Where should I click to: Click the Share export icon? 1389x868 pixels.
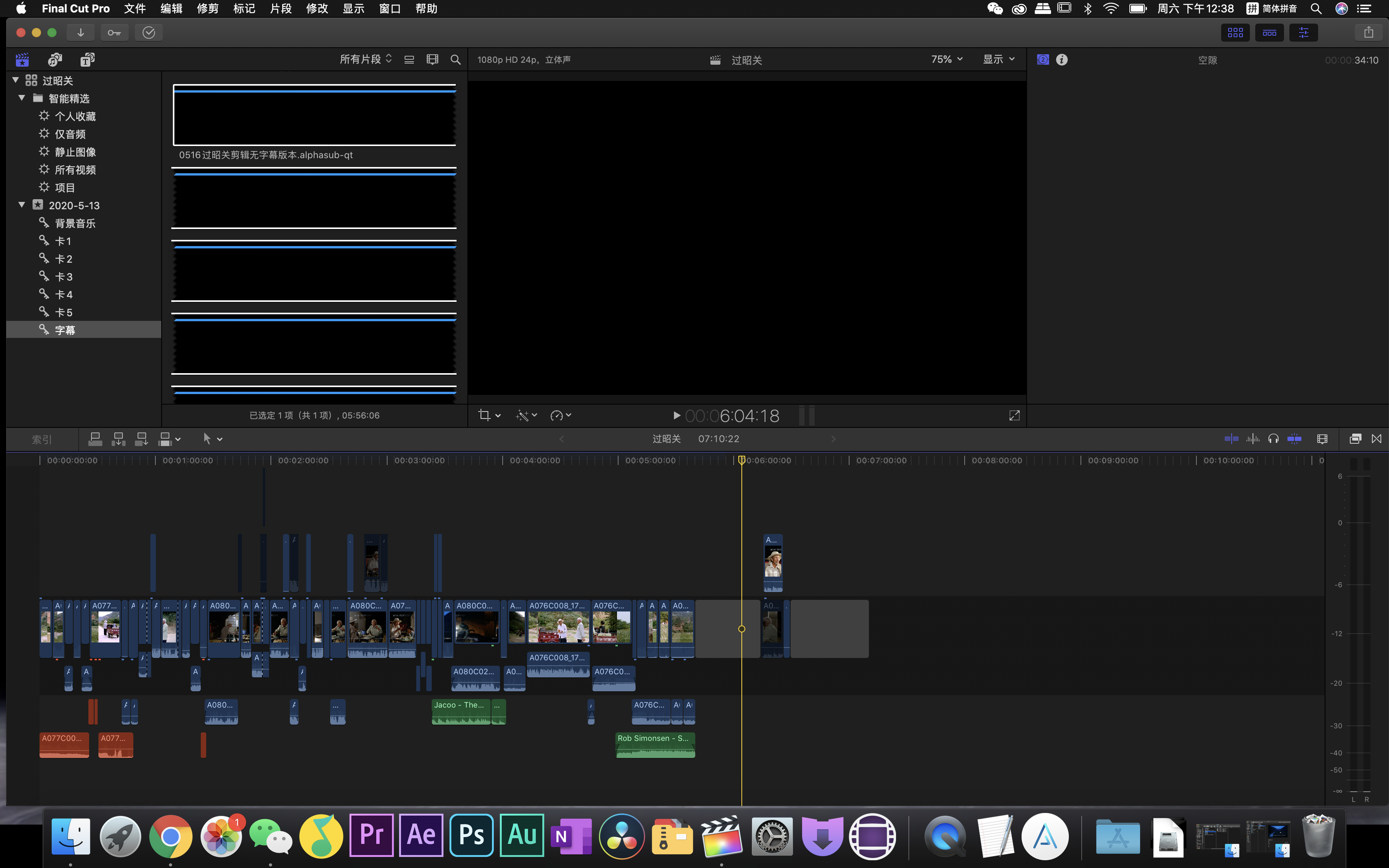[1368, 33]
